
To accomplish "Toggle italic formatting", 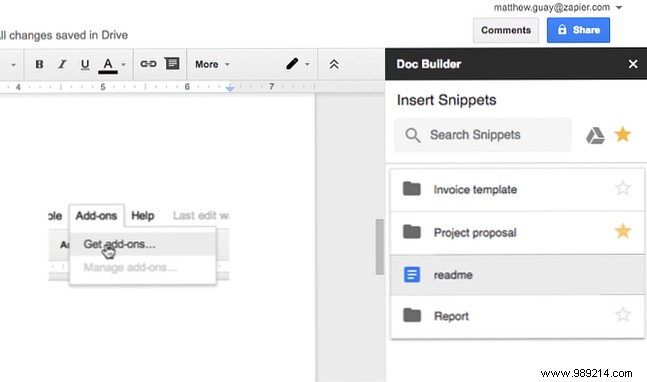I will coord(62,64).
